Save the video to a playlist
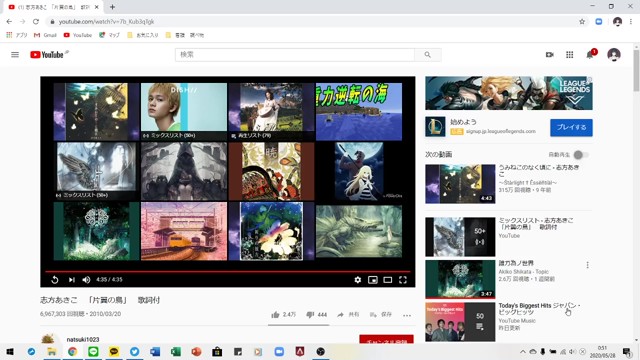 click(x=380, y=314)
